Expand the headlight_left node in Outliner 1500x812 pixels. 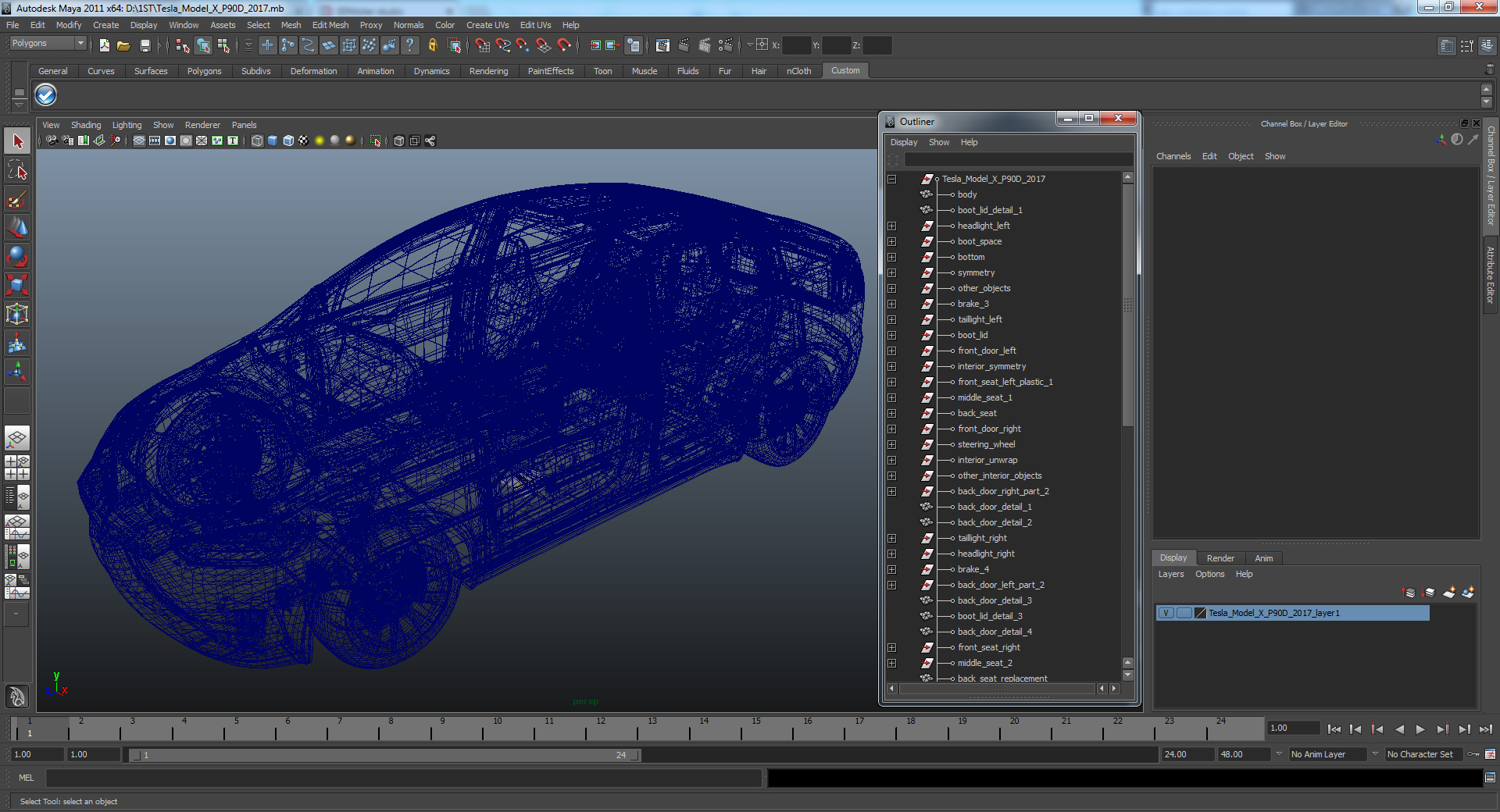(x=891, y=226)
